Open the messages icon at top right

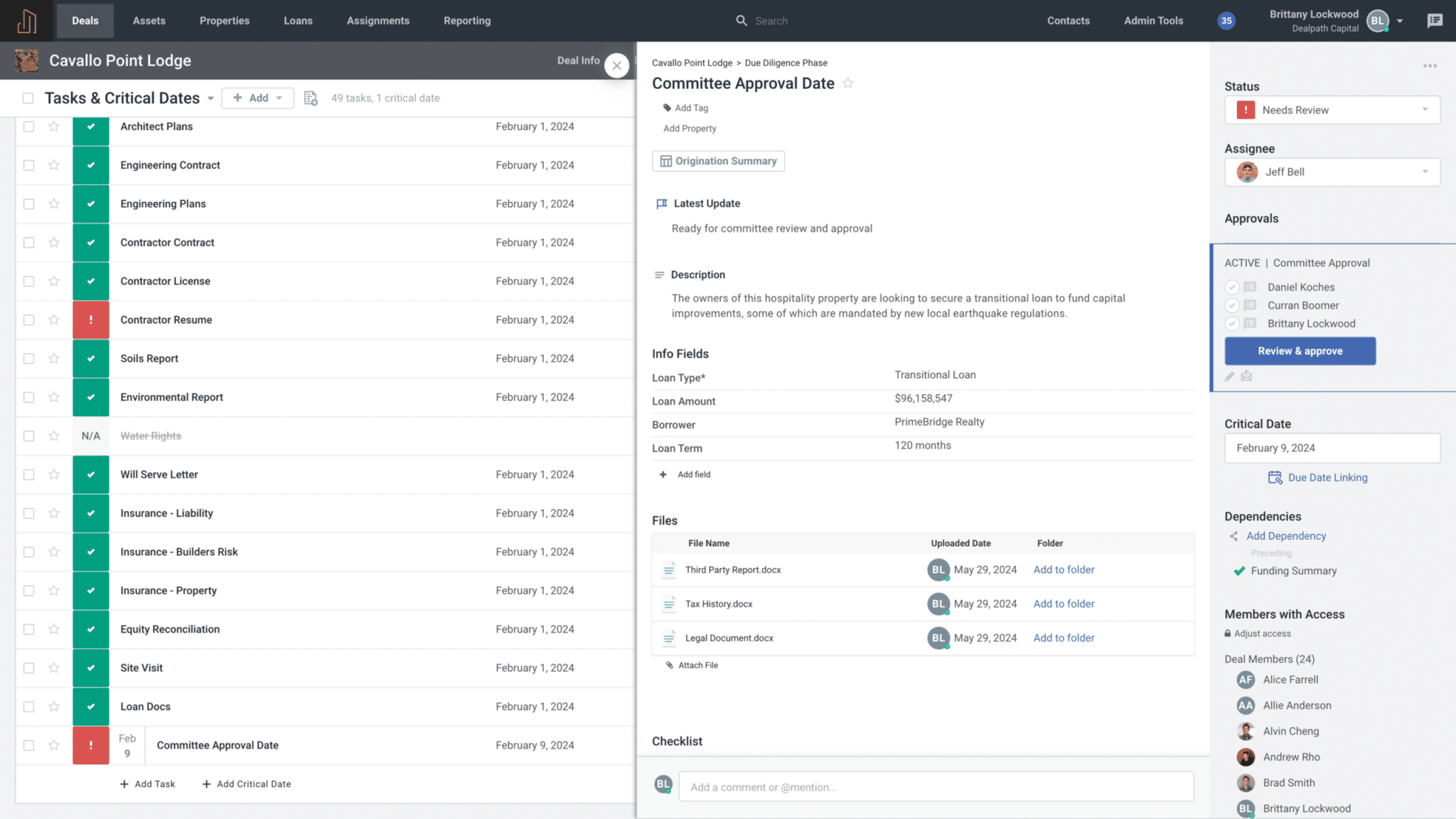point(1435,21)
